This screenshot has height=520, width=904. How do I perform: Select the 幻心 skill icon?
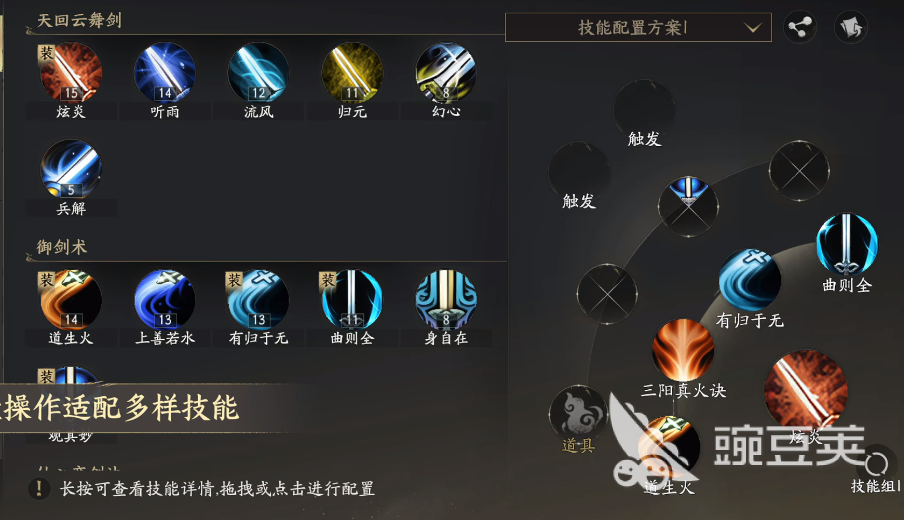click(x=446, y=73)
